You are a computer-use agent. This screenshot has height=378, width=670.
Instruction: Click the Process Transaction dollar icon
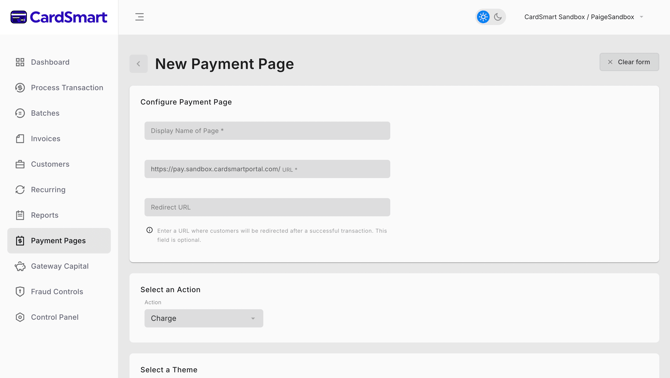20,88
